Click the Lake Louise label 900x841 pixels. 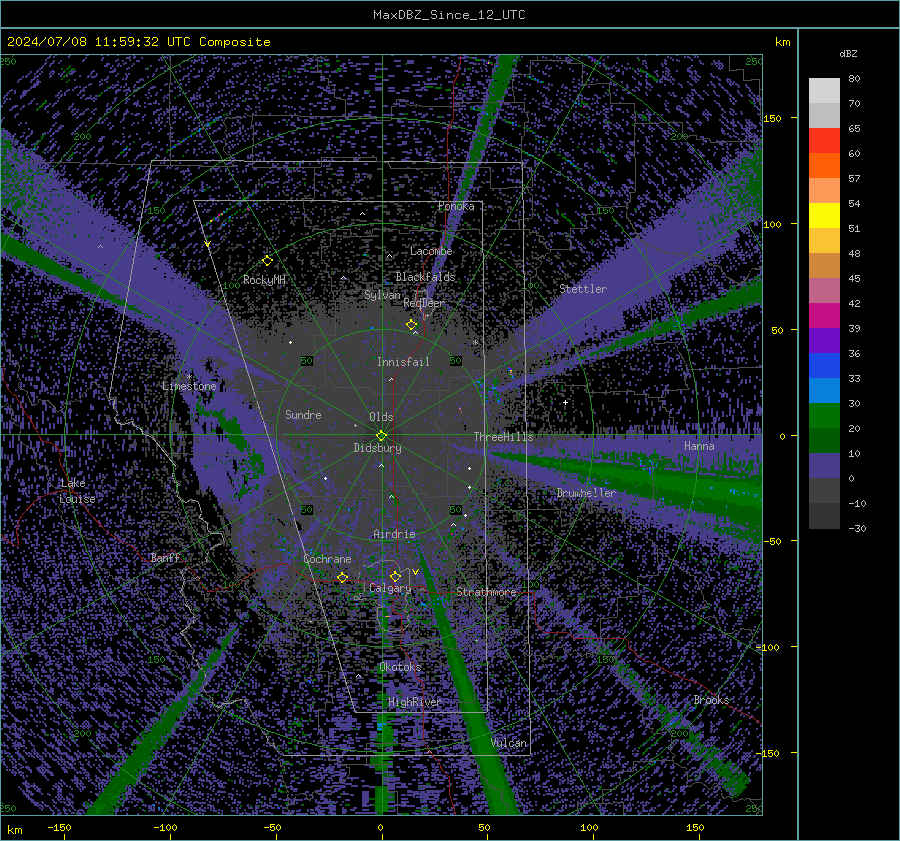pos(77,491)
